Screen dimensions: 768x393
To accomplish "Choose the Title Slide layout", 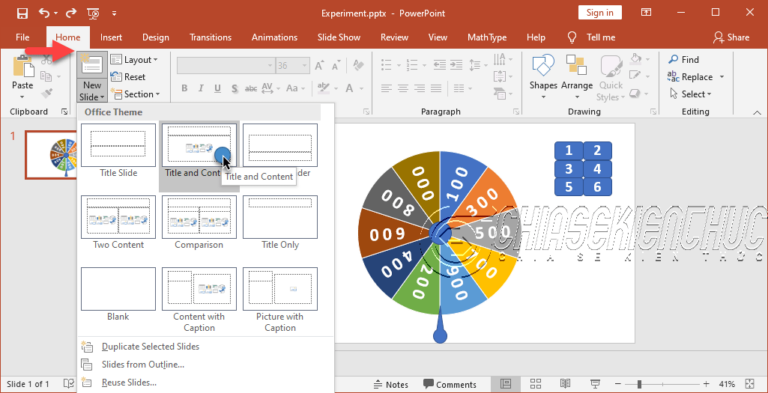I will [118, 150].
